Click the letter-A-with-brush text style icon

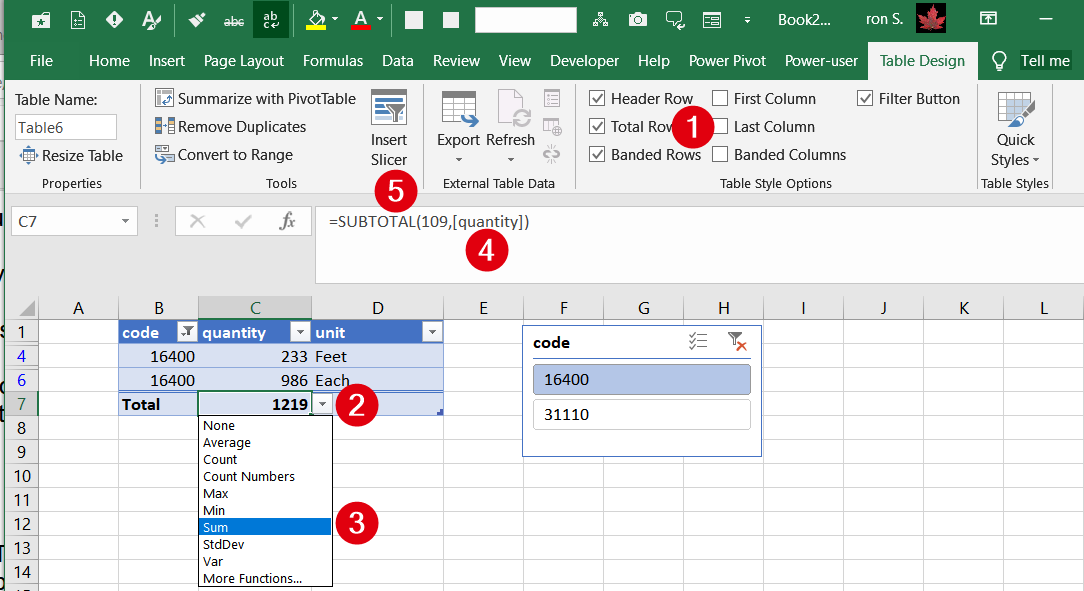coord(151,20)
